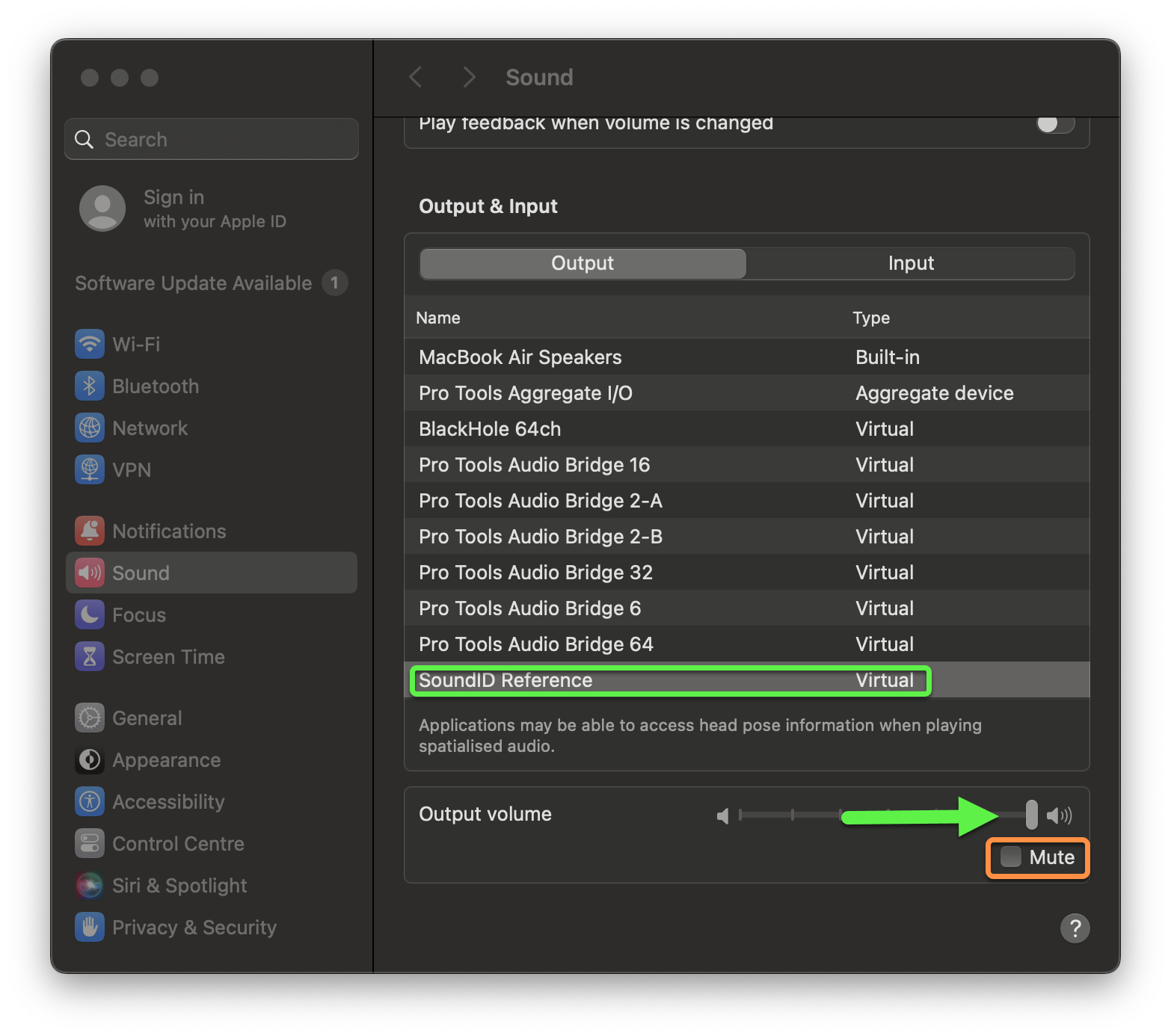Open Wi-Fi from sidebar label
The width and height of the screenshot is (1171, 1036).
click(136, 344)
